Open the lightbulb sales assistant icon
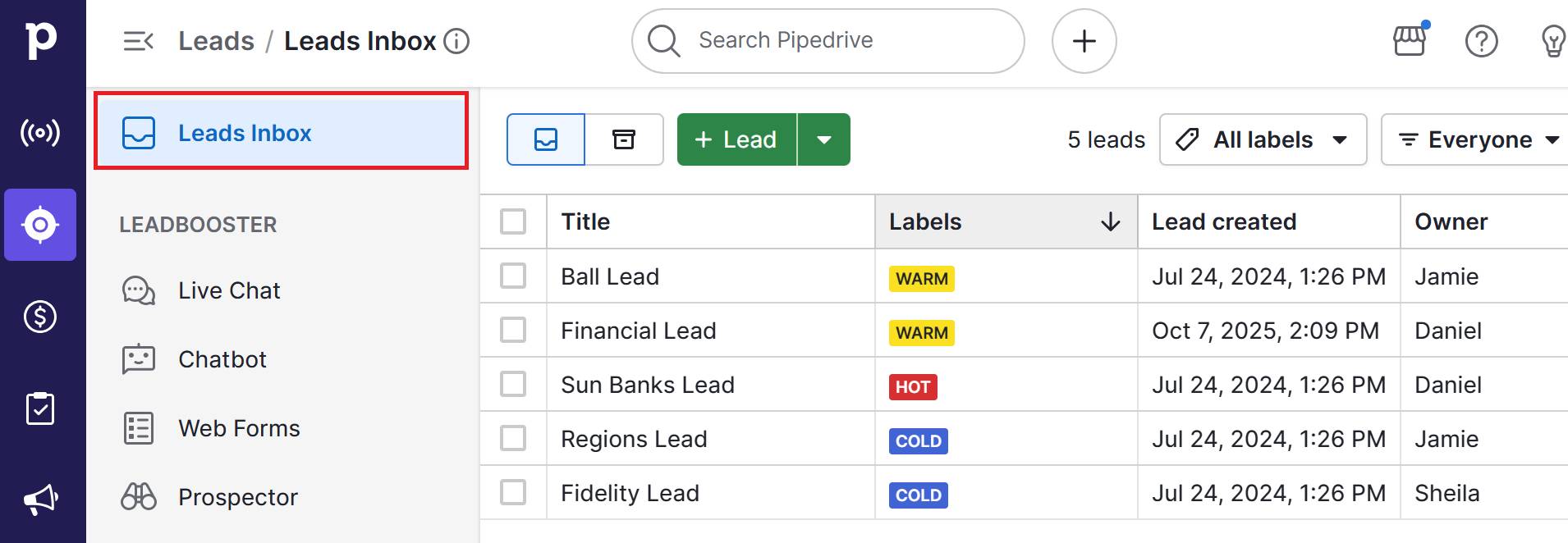 (1553, 41)
